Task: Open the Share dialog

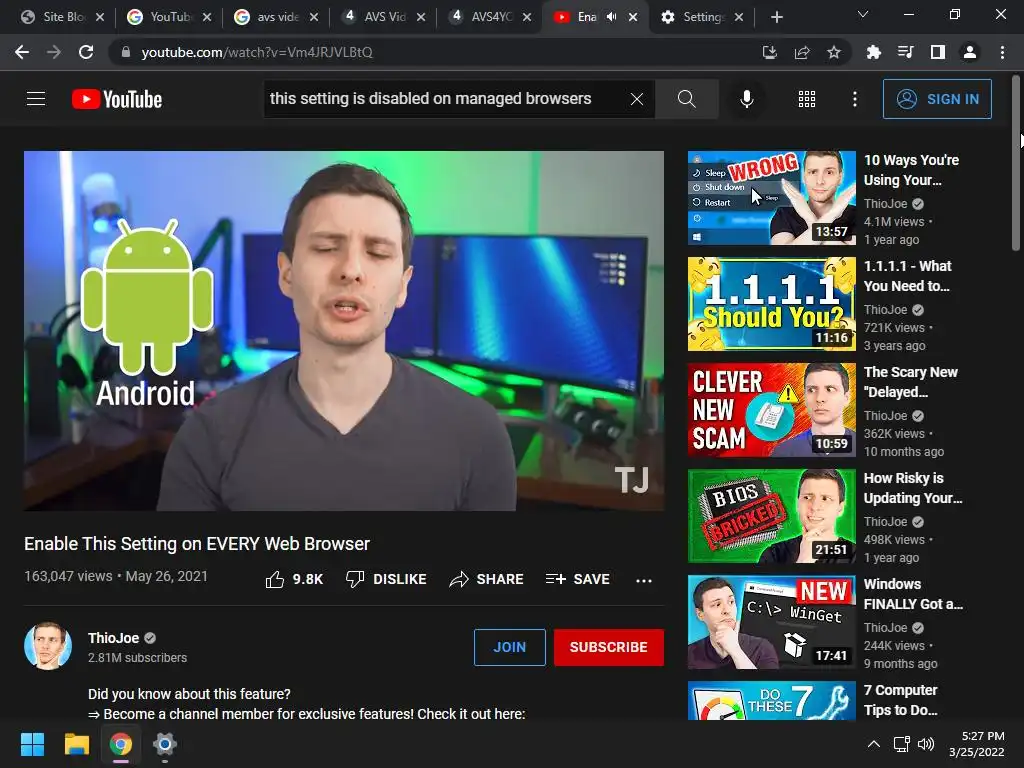Action: (487, 579)
